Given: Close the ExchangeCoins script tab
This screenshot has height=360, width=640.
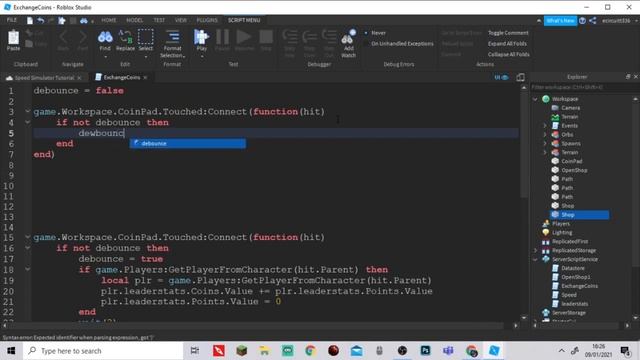Looking at the screenshot, I should tap(145, 78).
